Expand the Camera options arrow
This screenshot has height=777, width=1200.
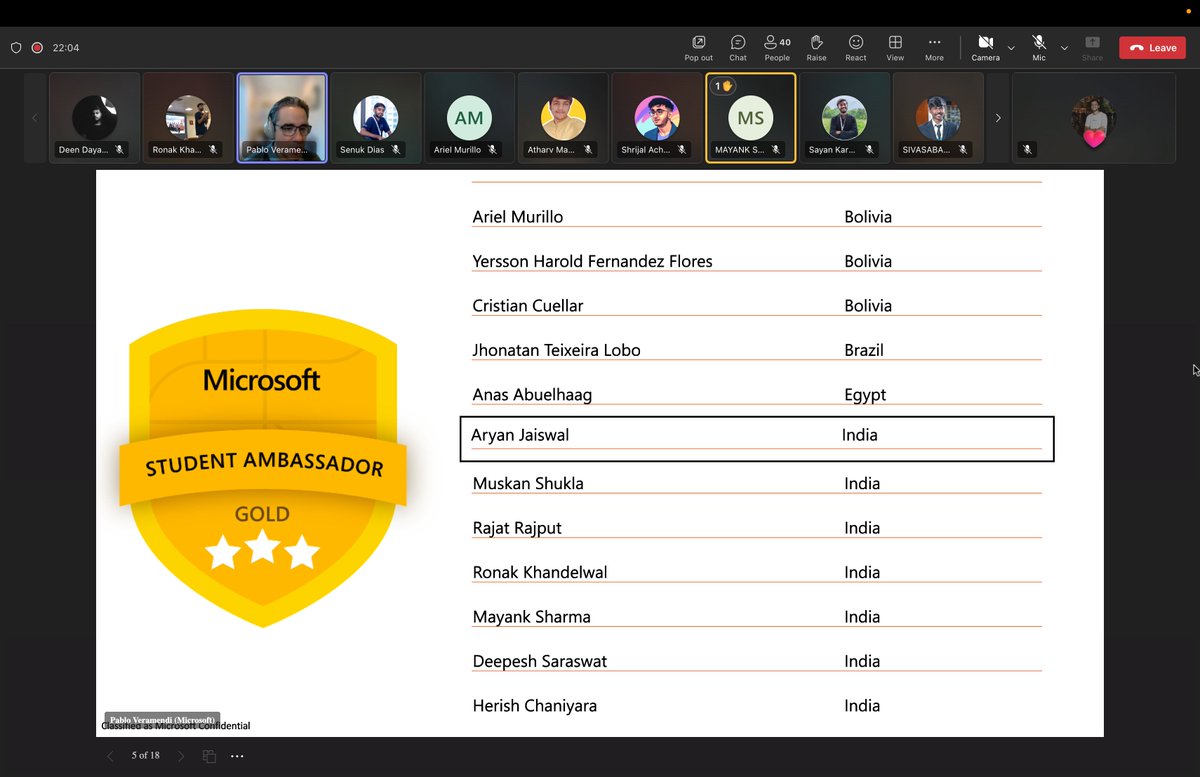coord(1011,48)
